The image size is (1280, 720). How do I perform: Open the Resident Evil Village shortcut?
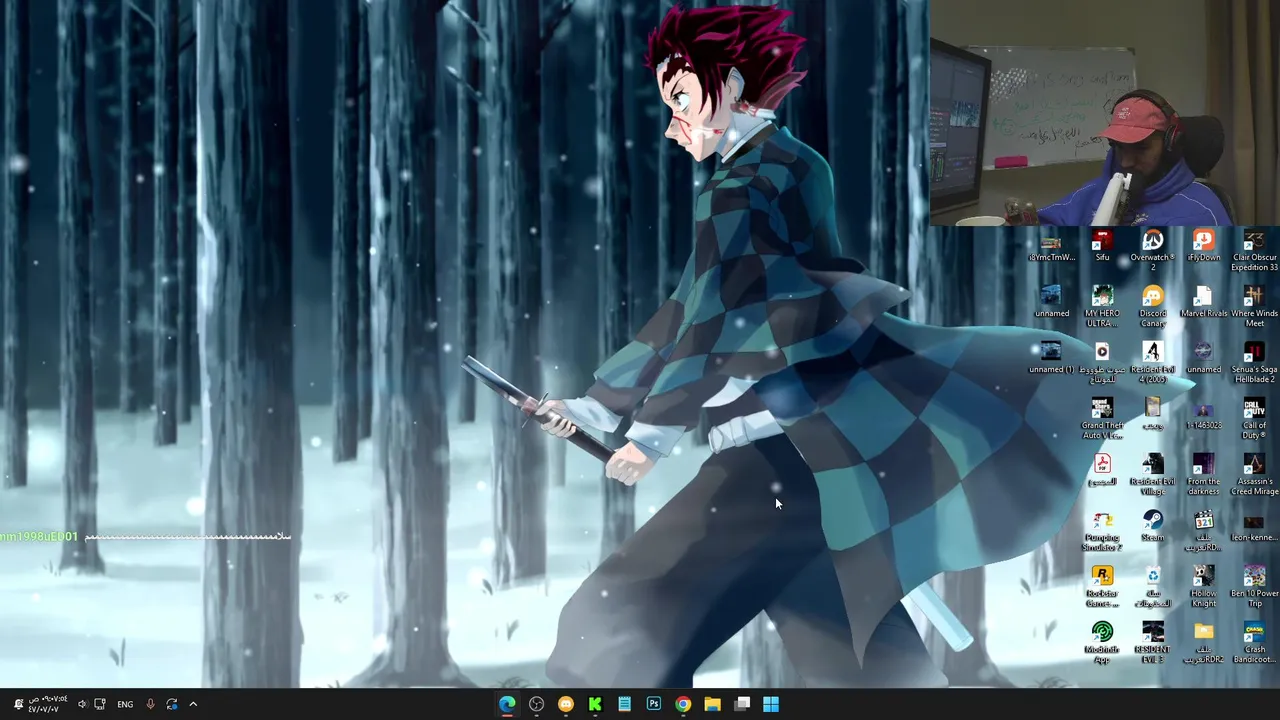[x=1153, y=474]
